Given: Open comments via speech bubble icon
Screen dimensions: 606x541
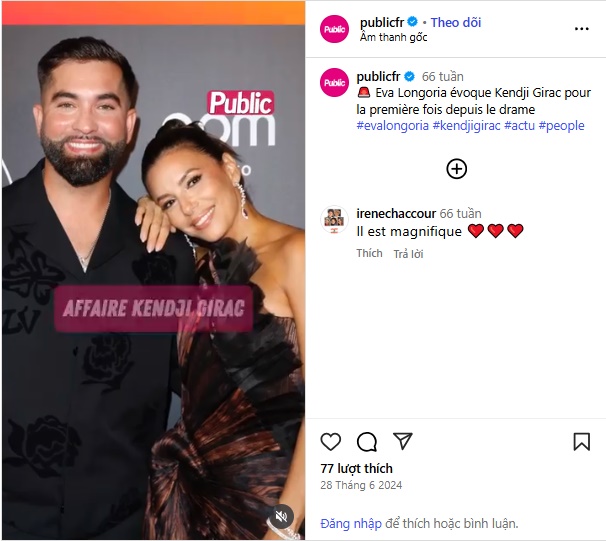Looking at the screenshot, I should click(367, 442).
